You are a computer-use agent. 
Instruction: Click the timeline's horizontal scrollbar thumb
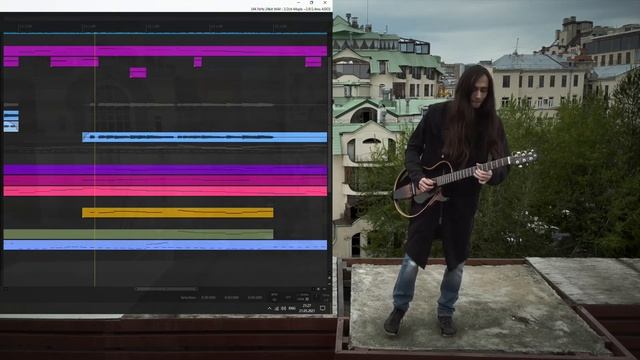167,289
